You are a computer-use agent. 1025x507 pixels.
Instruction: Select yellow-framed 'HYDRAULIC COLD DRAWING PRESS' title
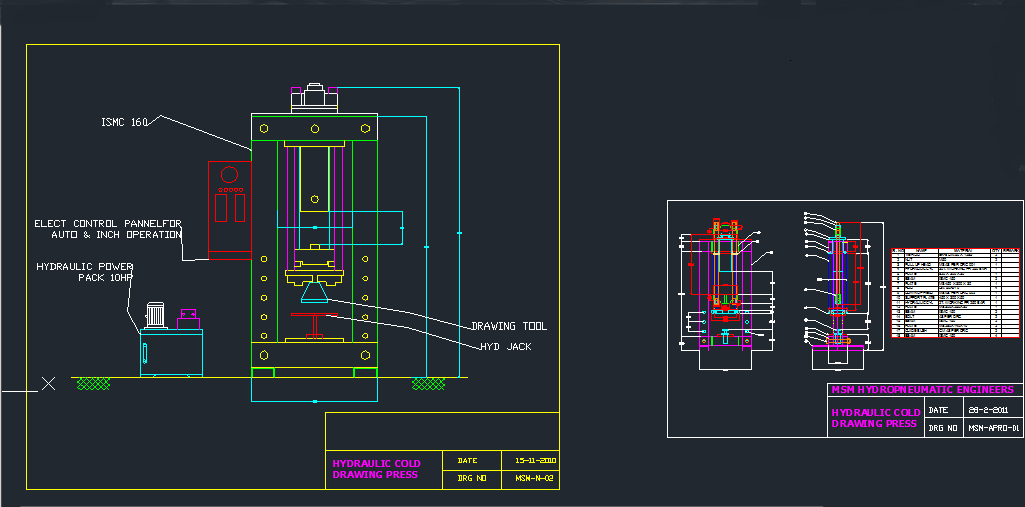(x=377, y=469)
